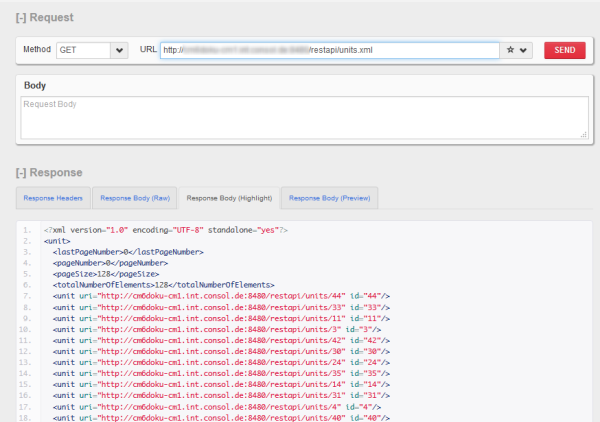Collapse the Response section

[23, 172]
